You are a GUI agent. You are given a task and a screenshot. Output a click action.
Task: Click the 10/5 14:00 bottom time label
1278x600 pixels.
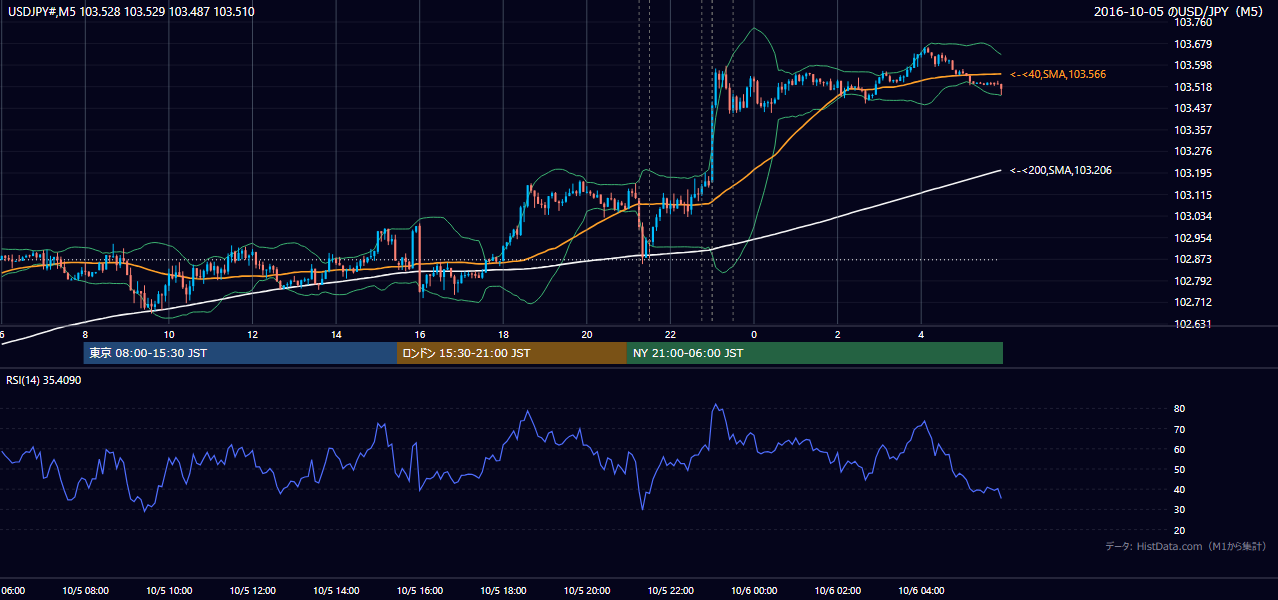[336, 591]
